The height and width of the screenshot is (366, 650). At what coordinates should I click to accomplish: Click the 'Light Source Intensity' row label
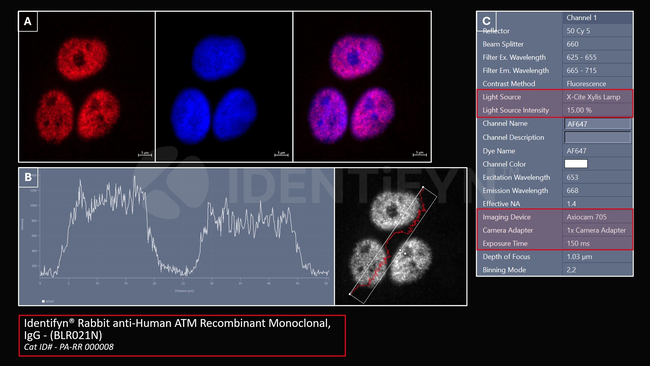pyautogui.click(x=516, y=110)
